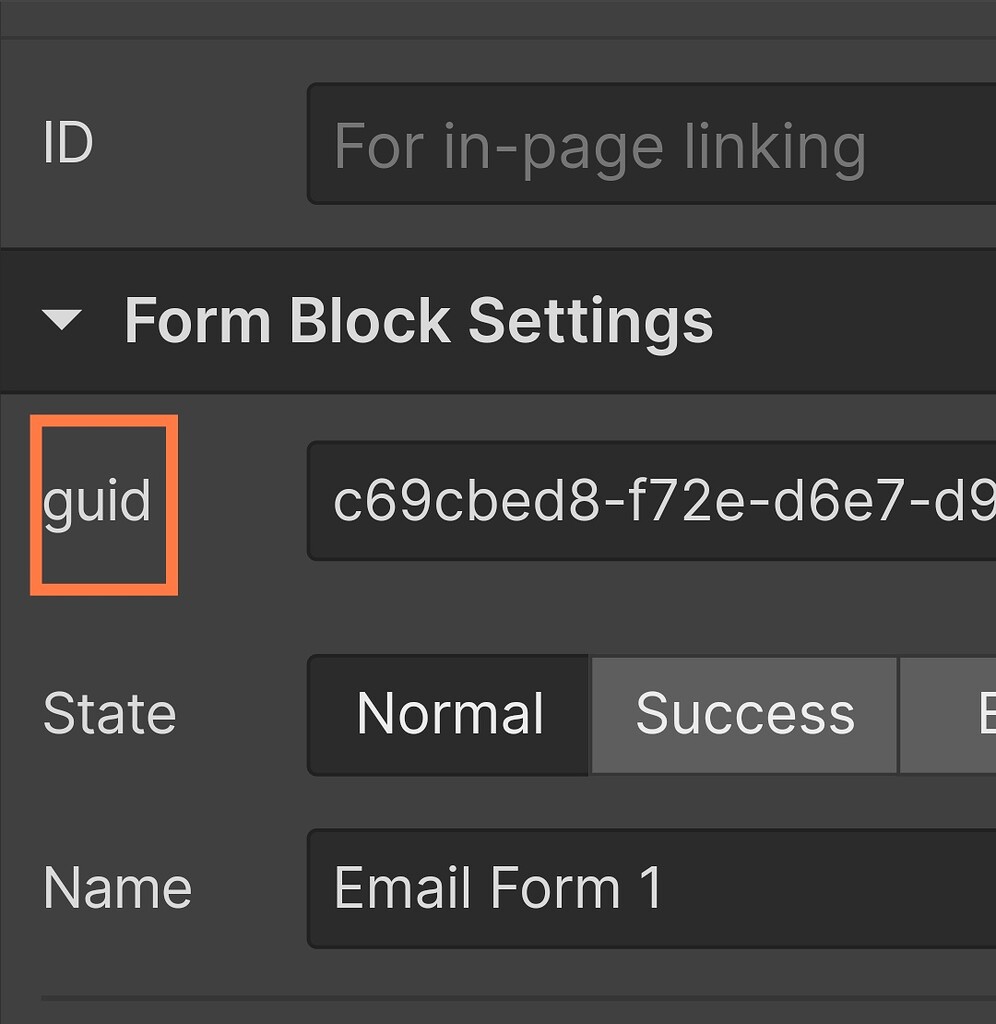Viewport: 996px width, 1024px height.
Task: Click the State label
Action: 109,714
